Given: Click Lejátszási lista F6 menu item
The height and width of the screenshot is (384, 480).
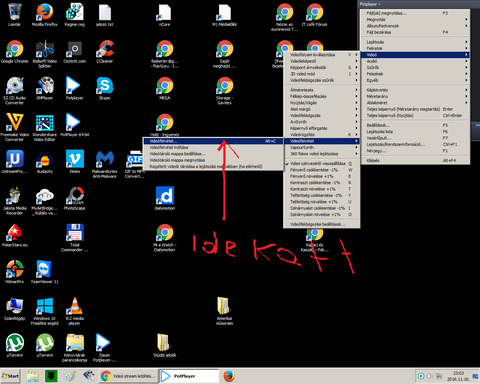Looking at the screenshot, I should coord(415,132).
